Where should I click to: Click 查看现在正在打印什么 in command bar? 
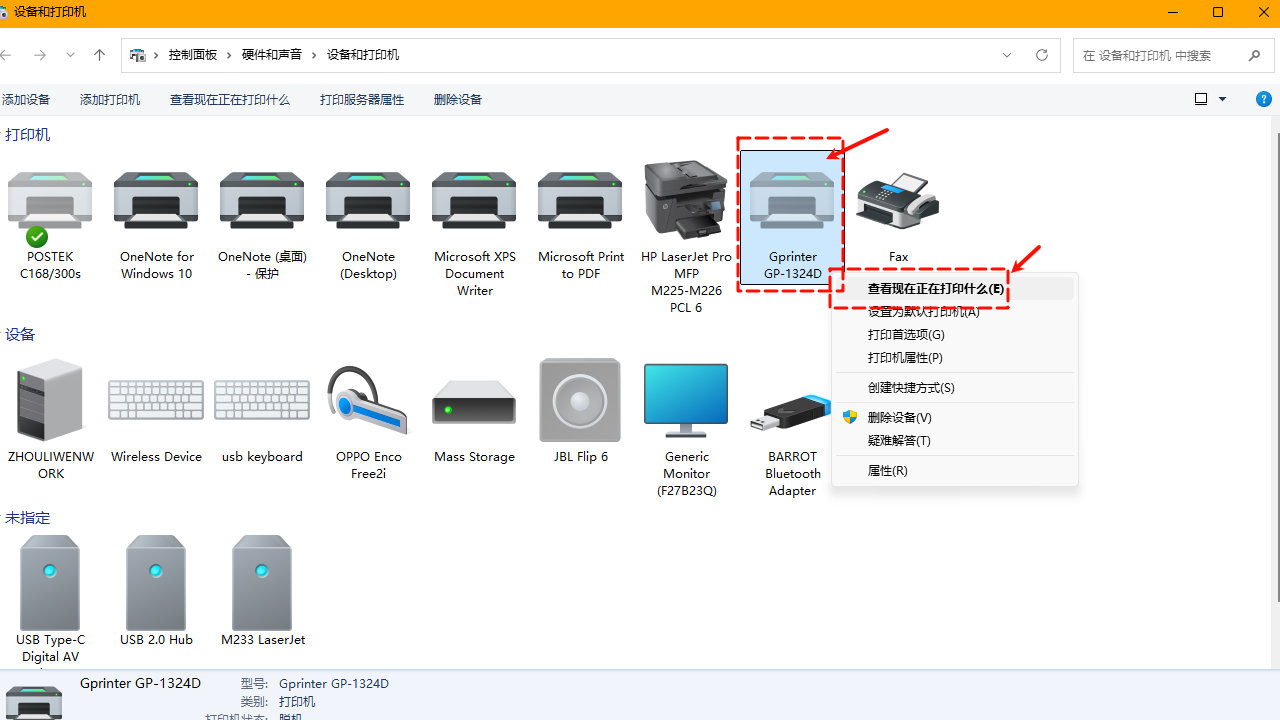pos(230,99)
